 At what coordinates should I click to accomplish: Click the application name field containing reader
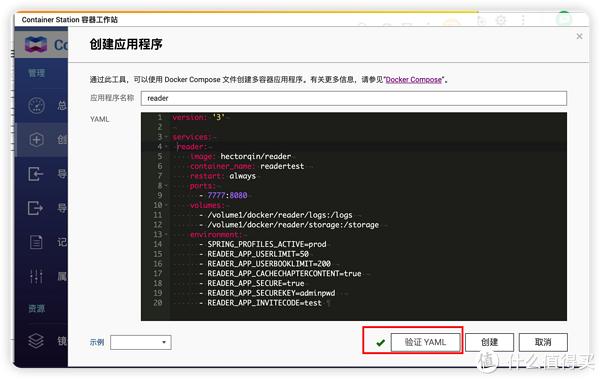(354, 98)
